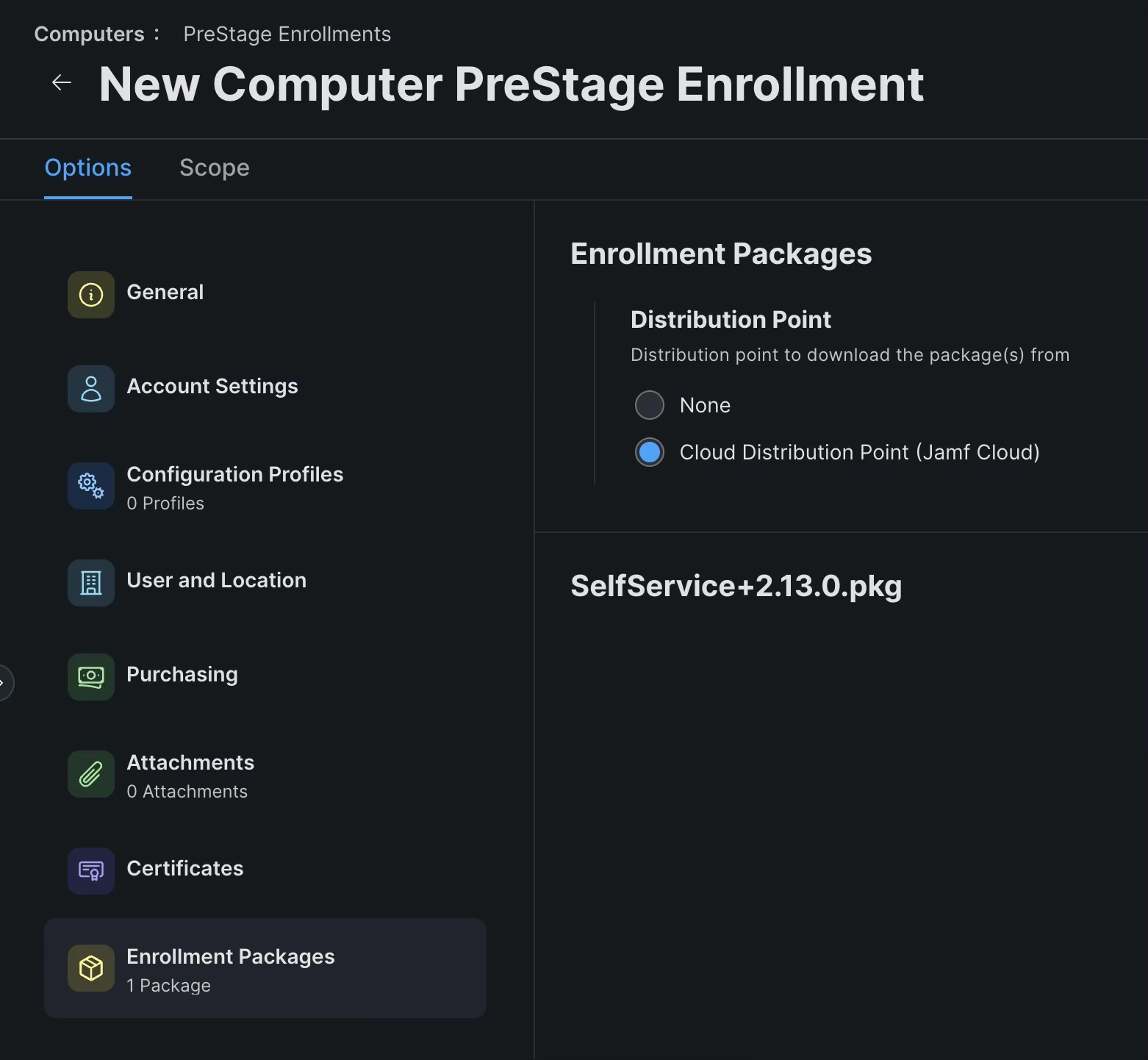Open PreStage Enrollments breadcrumb link

pos(287,34)
